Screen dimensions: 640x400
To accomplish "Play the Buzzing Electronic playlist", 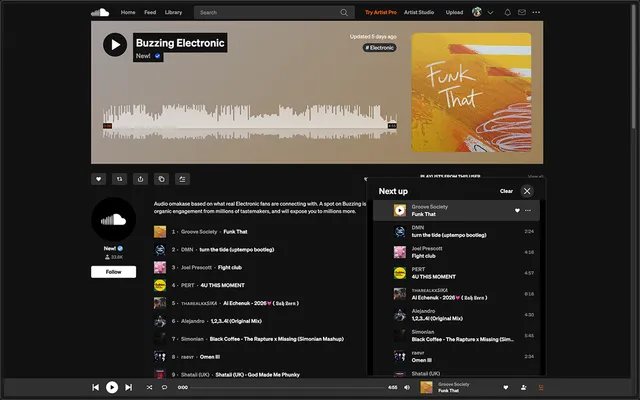I will 115,44.
